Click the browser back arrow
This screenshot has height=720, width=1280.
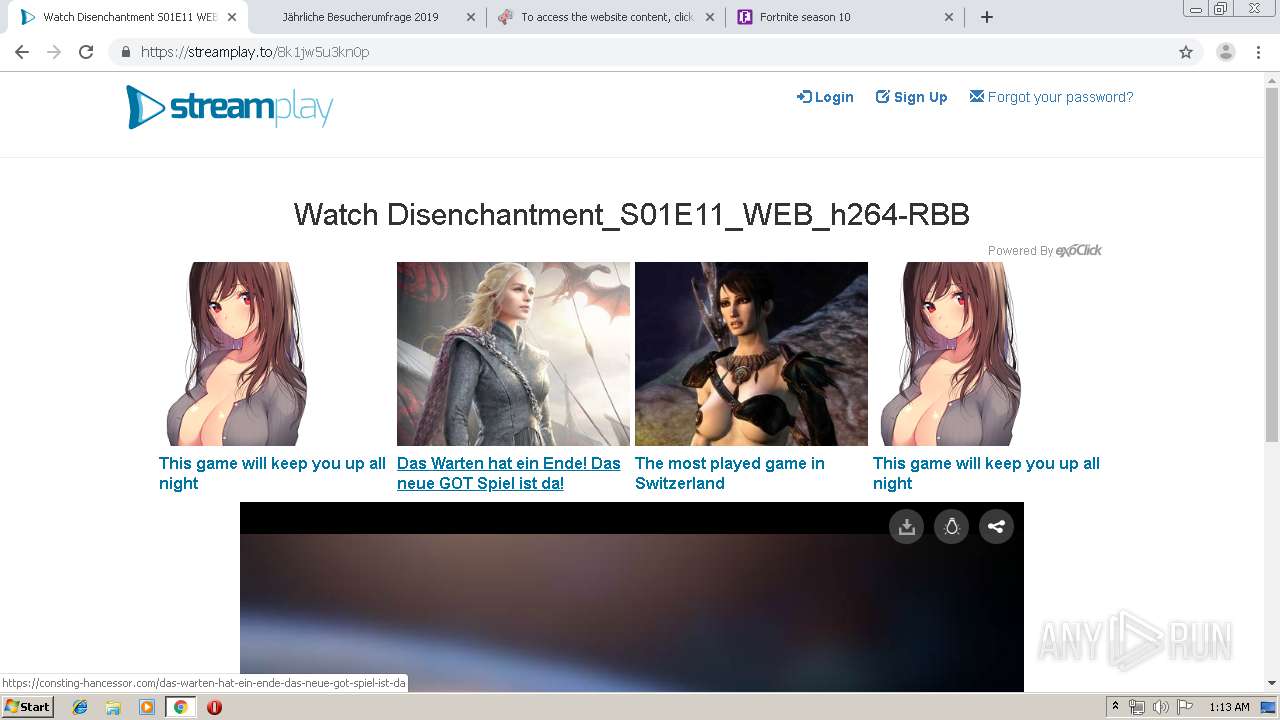pos(22,52)
